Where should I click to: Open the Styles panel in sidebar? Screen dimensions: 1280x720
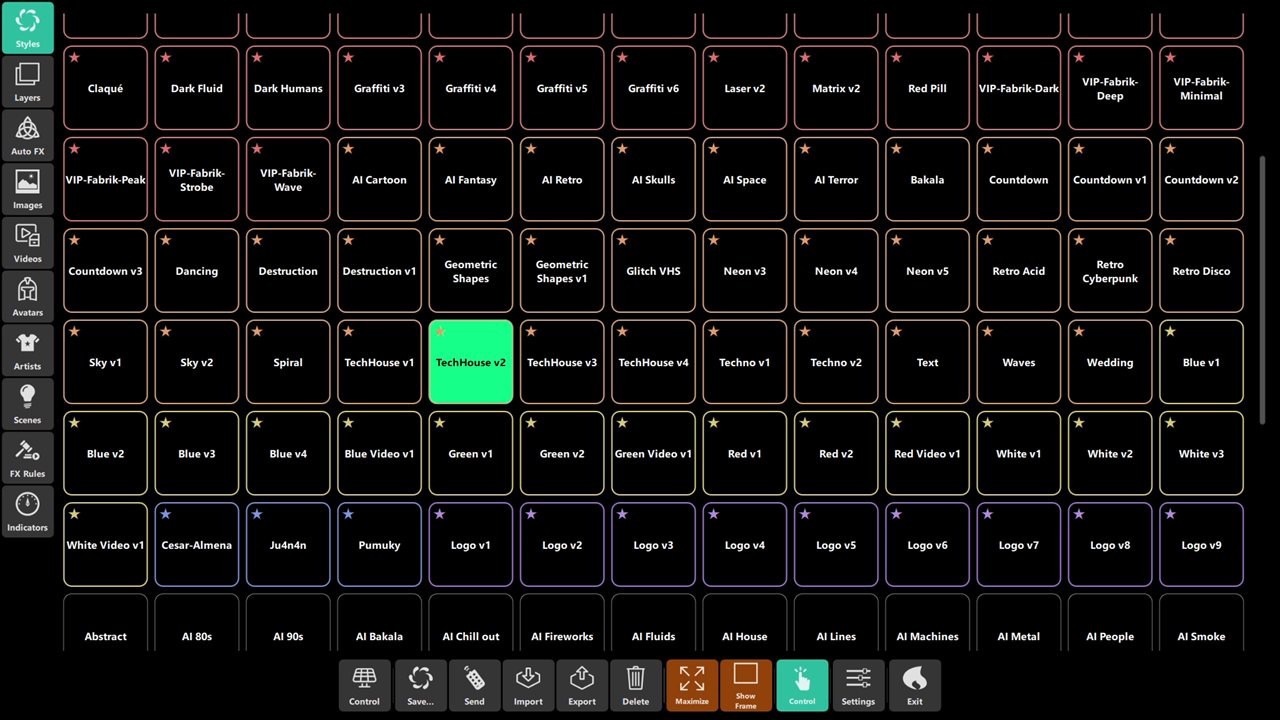(x=27, y=28)
